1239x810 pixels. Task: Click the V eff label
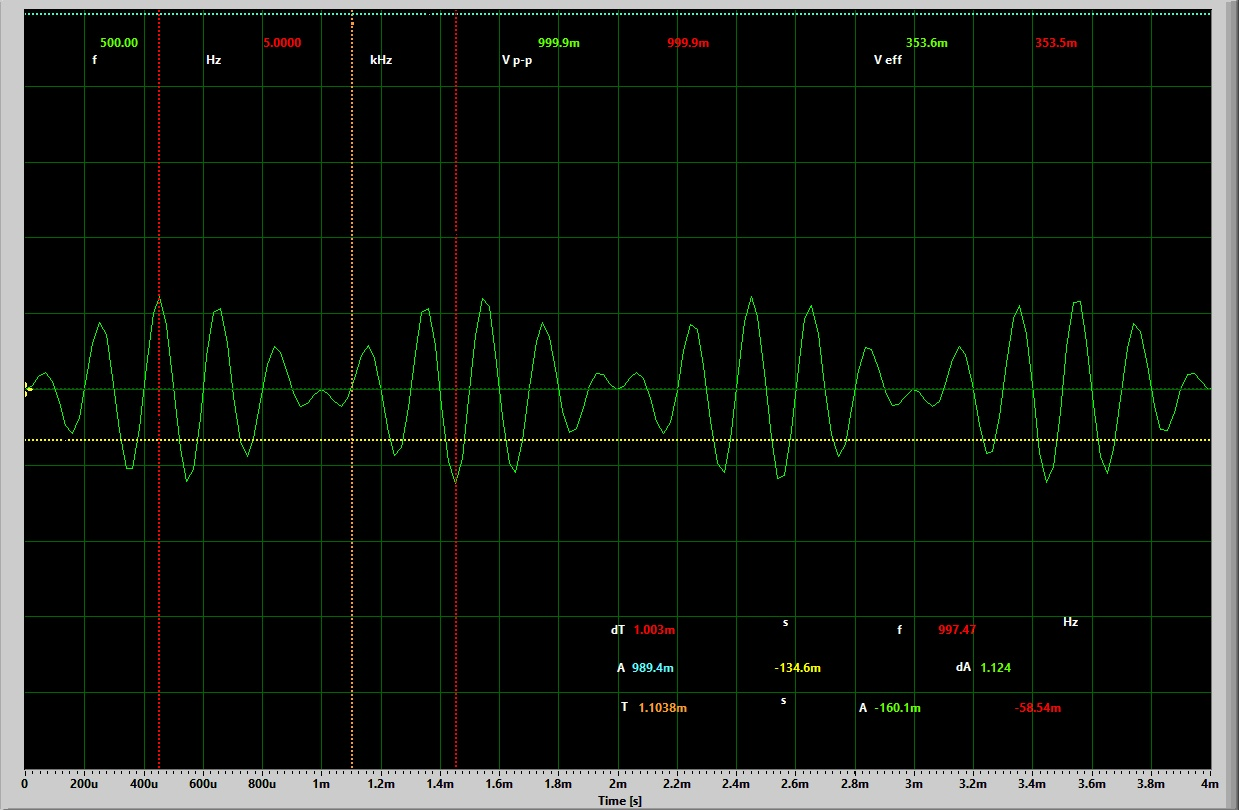(888, 60)
